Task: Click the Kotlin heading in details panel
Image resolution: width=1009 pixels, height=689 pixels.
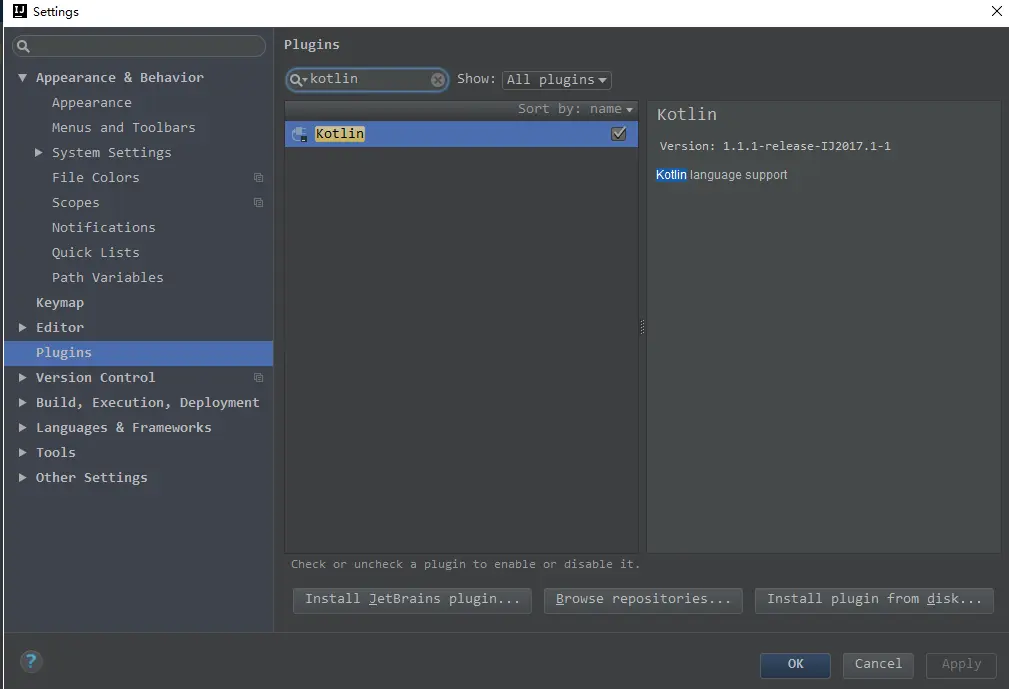Action: coord(687,115)
